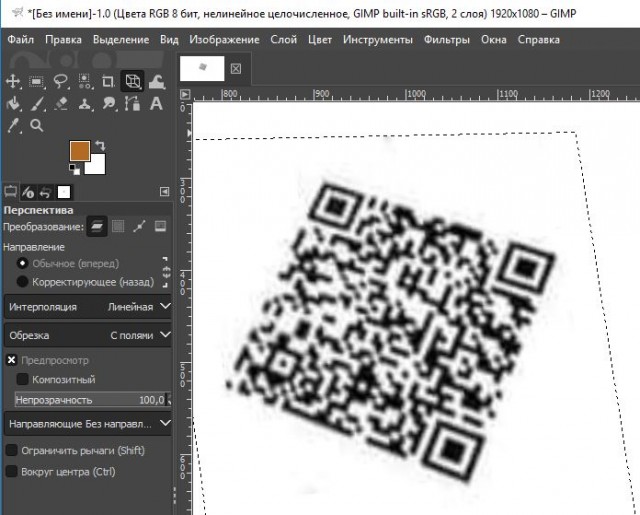
Task: Choose Обычное (вперед) direction
Action: (68, 263)
